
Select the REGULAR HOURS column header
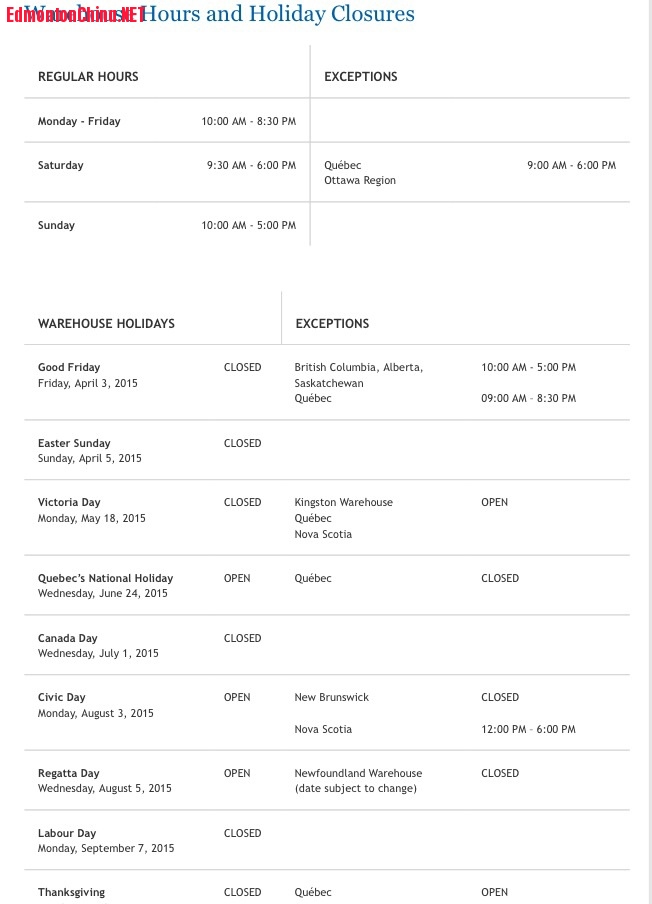(x=88, y=77)
